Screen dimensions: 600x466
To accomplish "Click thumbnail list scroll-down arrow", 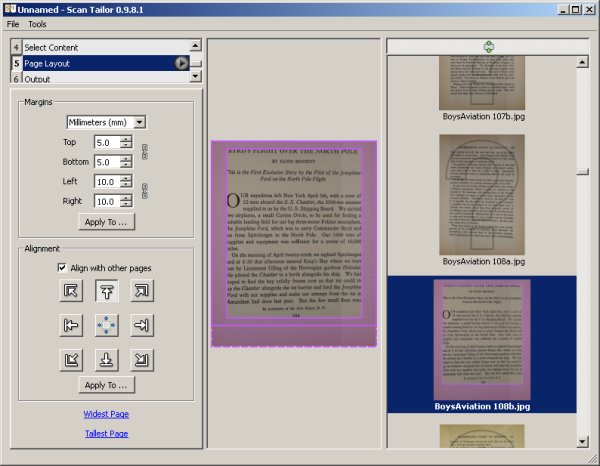I will 582,442.
